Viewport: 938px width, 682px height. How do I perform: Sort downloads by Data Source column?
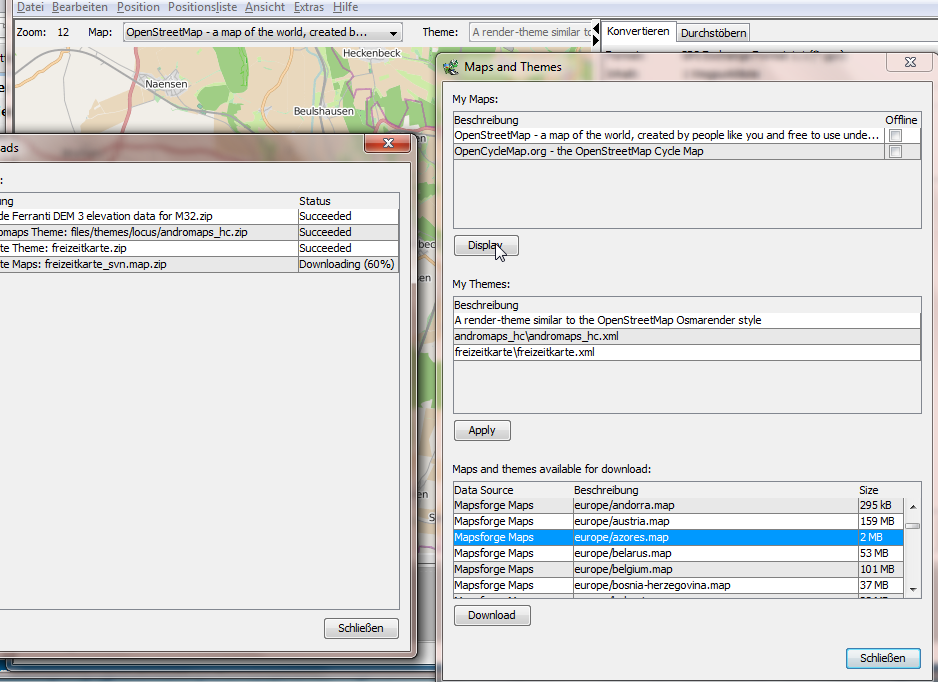513,490
